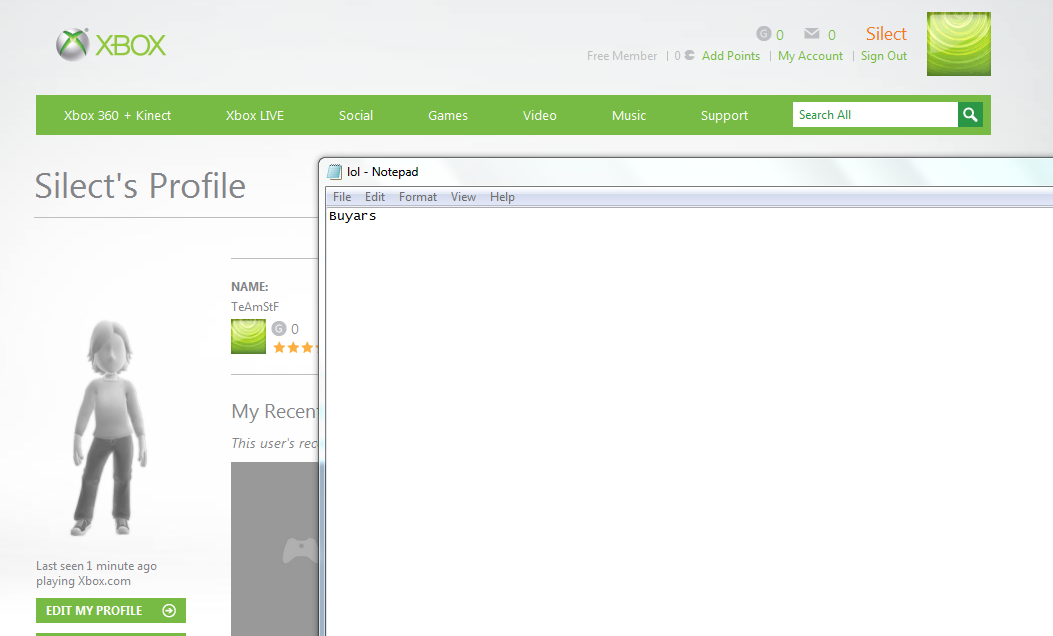Viewport: 1053px width, 636px height.
Task: Click the Gamerscore G icon in profile
Action: [279, 328]
